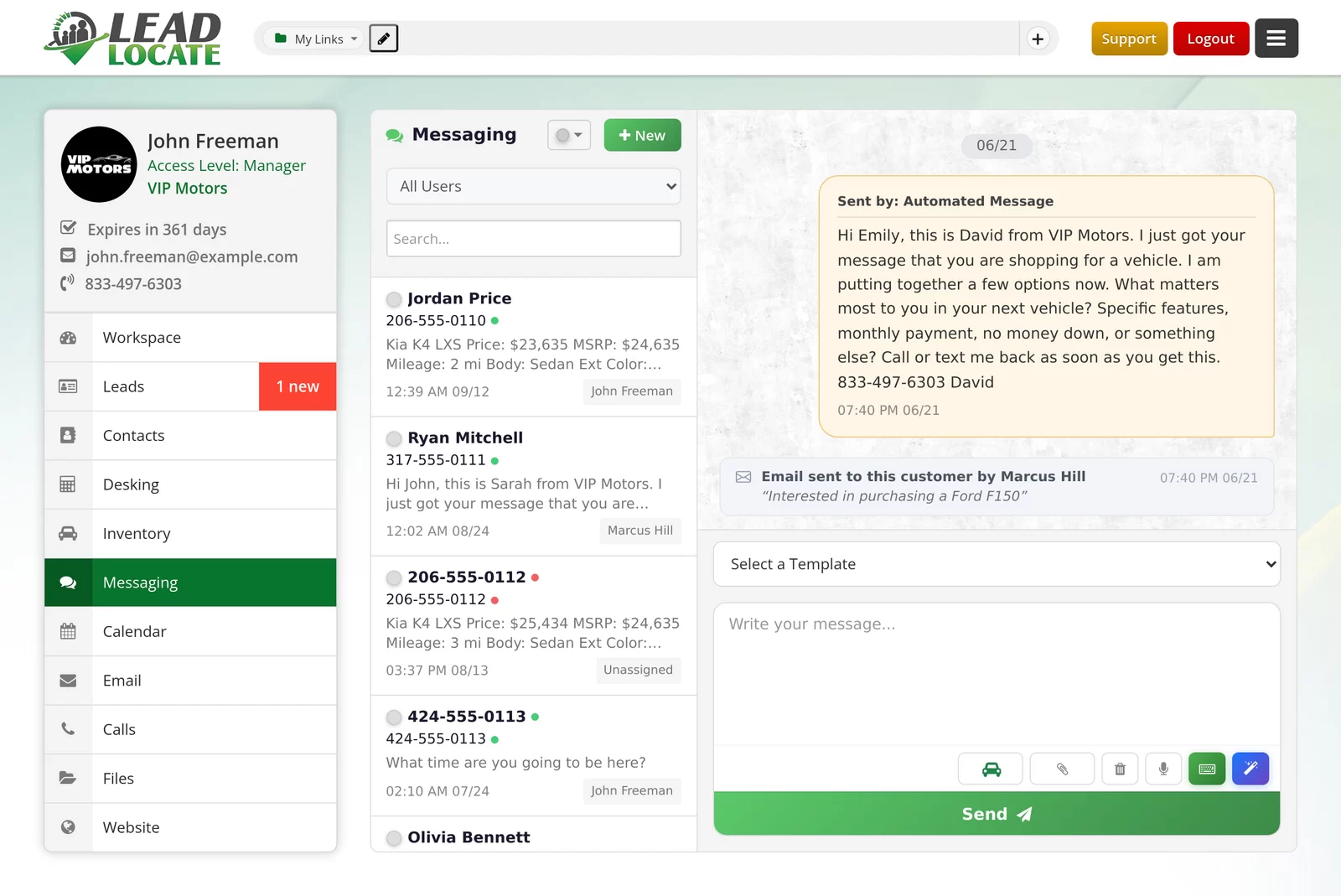Screen dimensions: 1341x896
Task: Start a New message
Action: [642, 135]
